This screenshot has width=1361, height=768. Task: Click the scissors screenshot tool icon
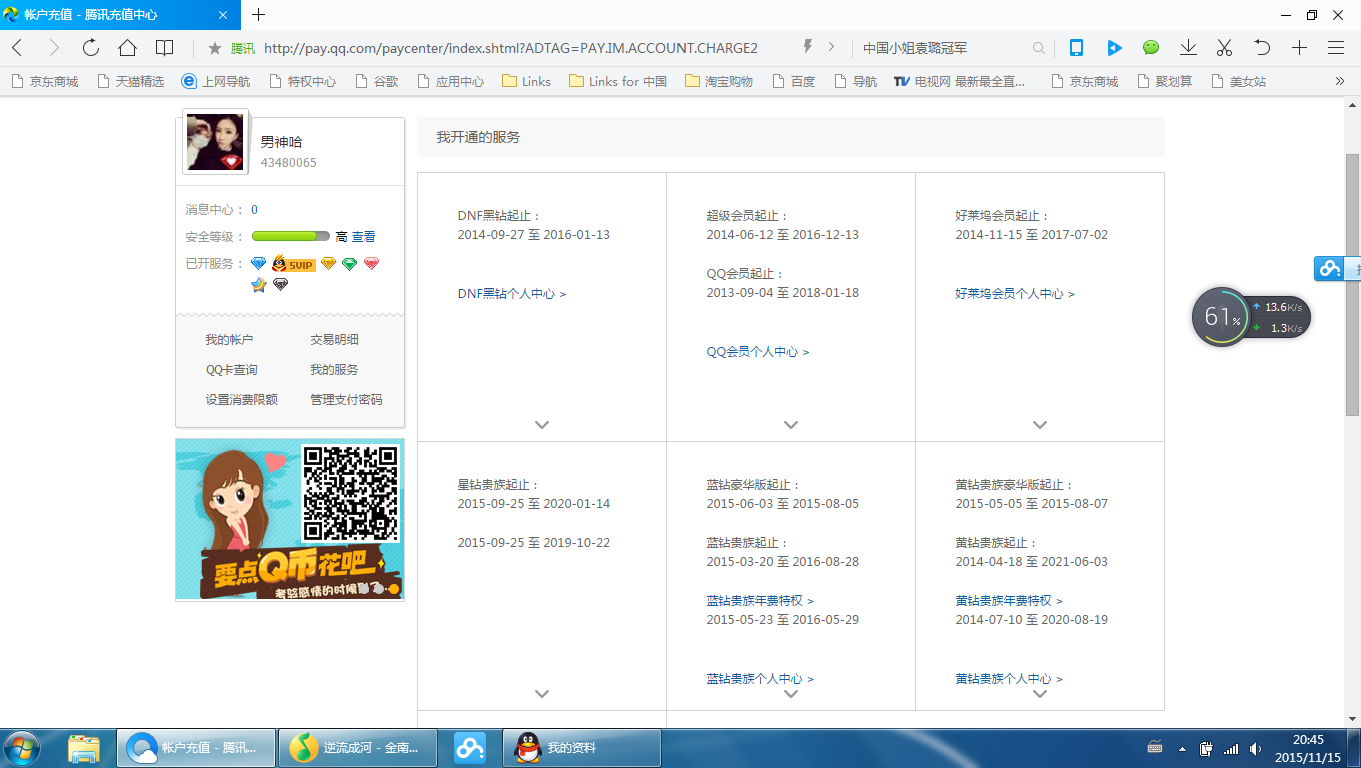pyautogui.click(x=1225, y=48)
